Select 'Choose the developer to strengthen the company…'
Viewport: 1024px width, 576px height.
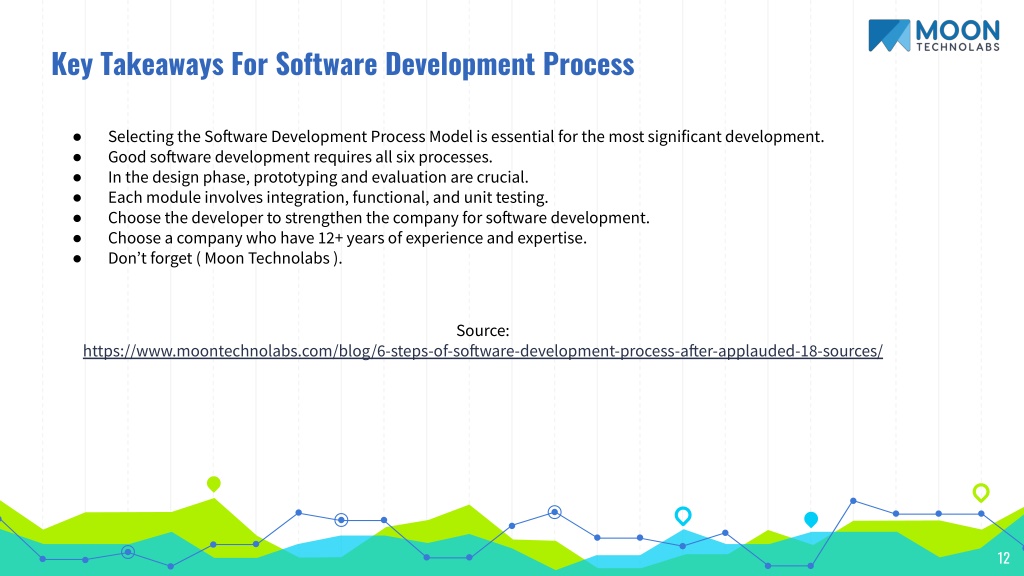tap(379, 217)
